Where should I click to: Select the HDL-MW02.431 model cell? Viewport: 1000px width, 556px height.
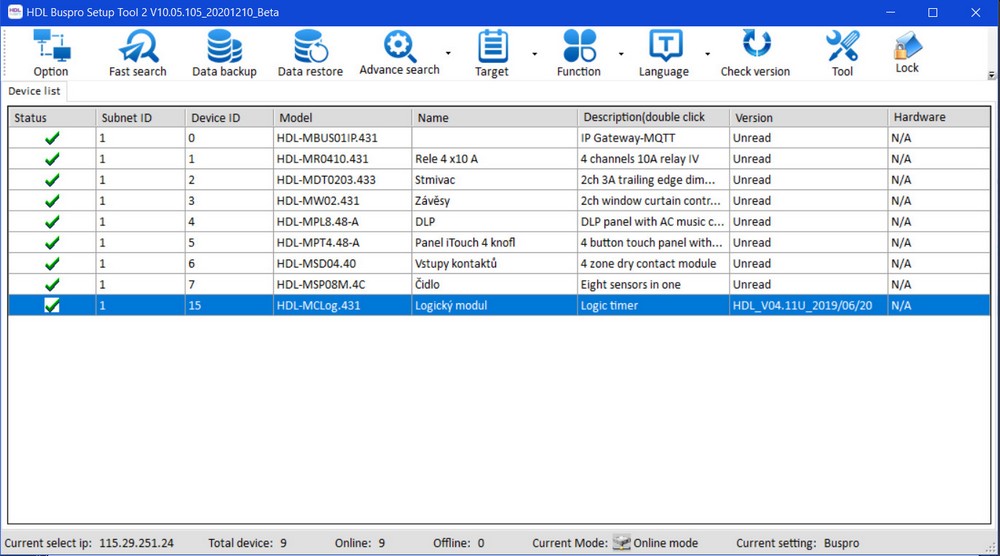[x=342, y=201]
